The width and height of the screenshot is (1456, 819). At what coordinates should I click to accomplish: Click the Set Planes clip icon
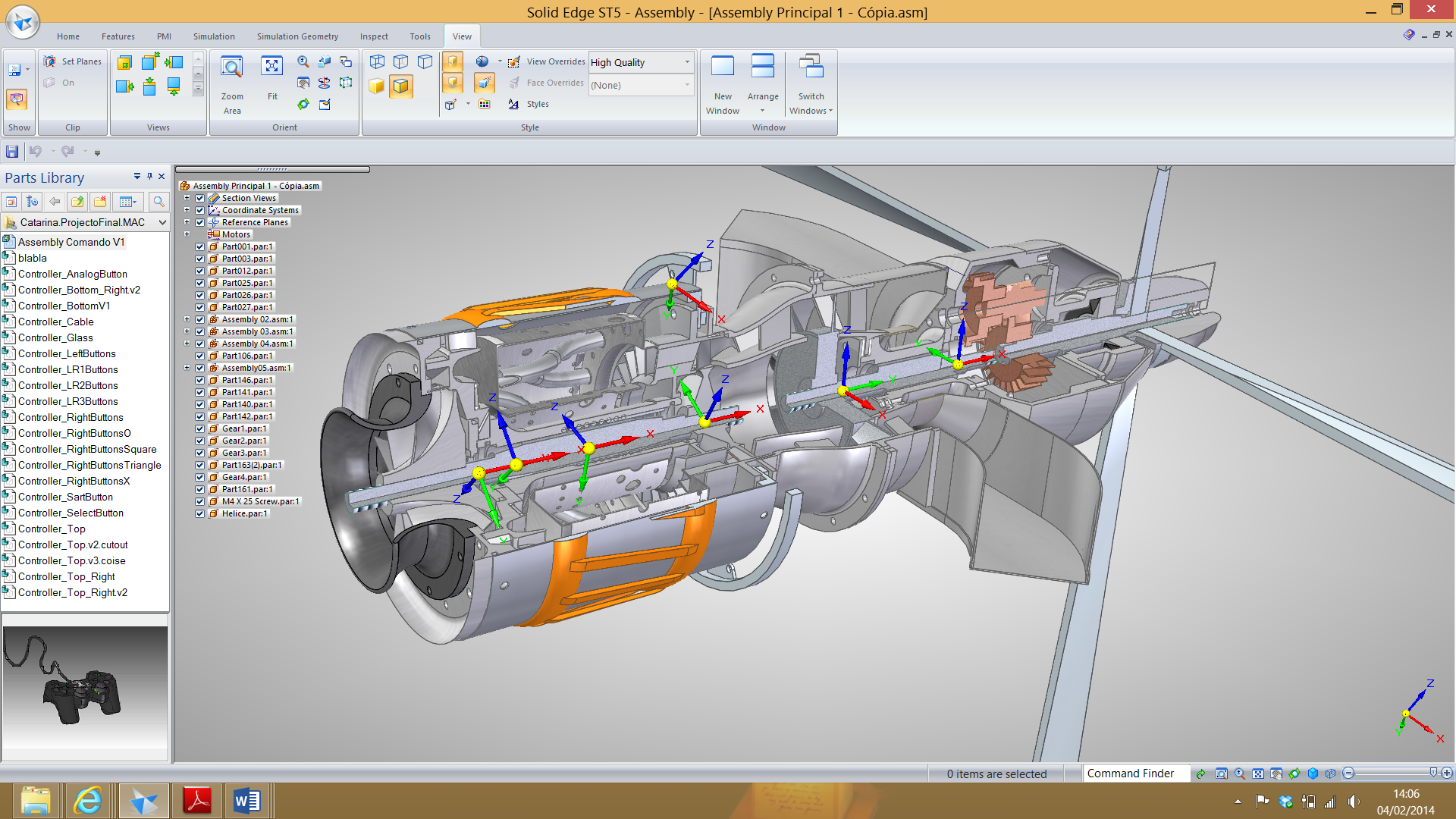(50, 61)
